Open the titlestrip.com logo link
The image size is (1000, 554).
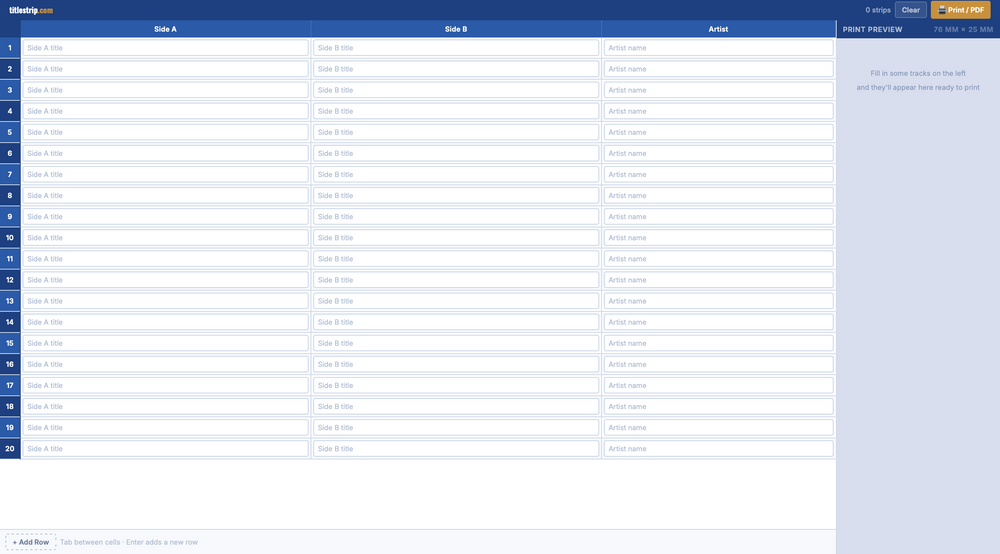[x=31, y=10]
